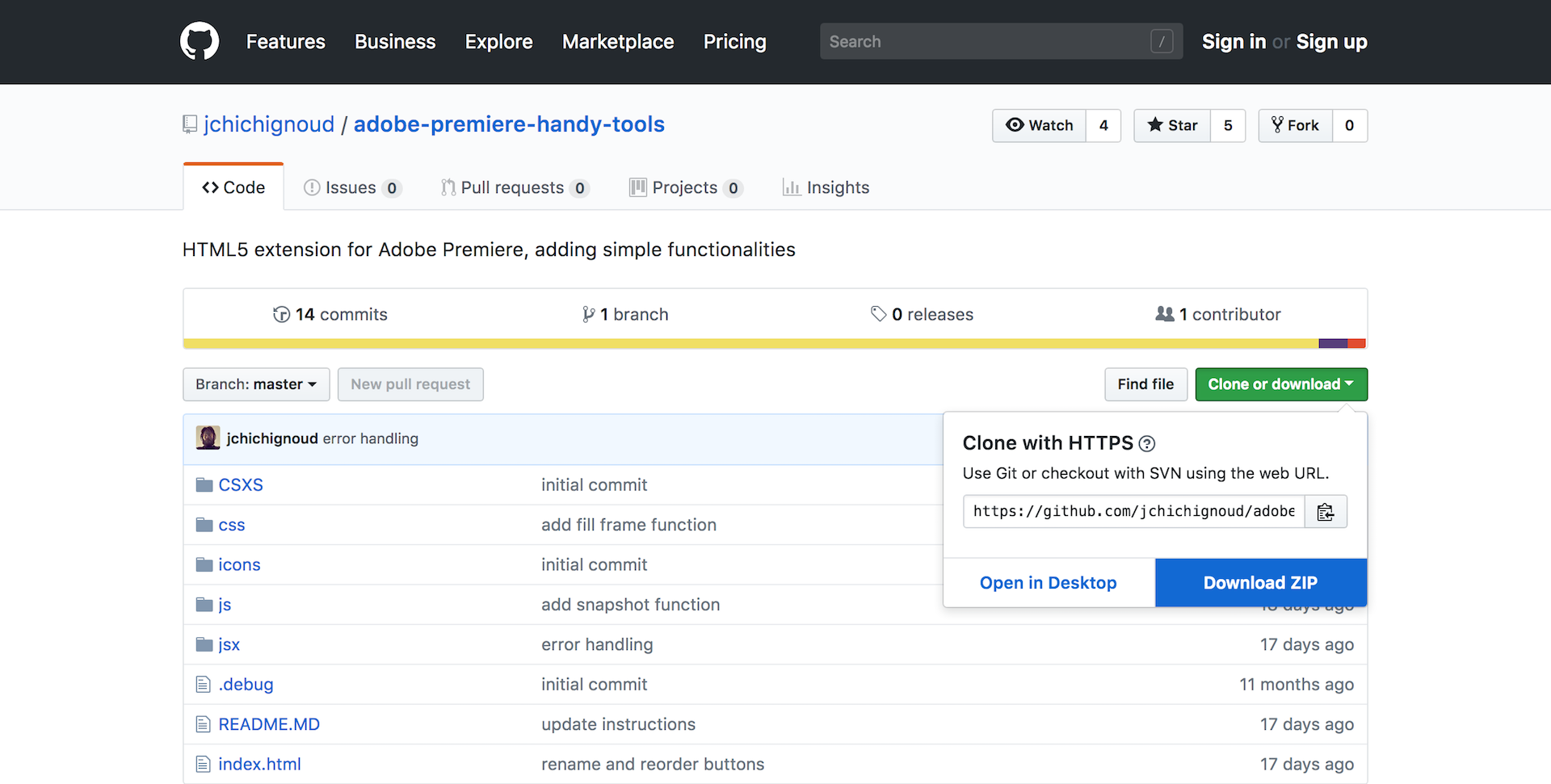Click the js folder icon
Image resolution: width=1551 pixels, height=784 pixels.
(204, 605)
